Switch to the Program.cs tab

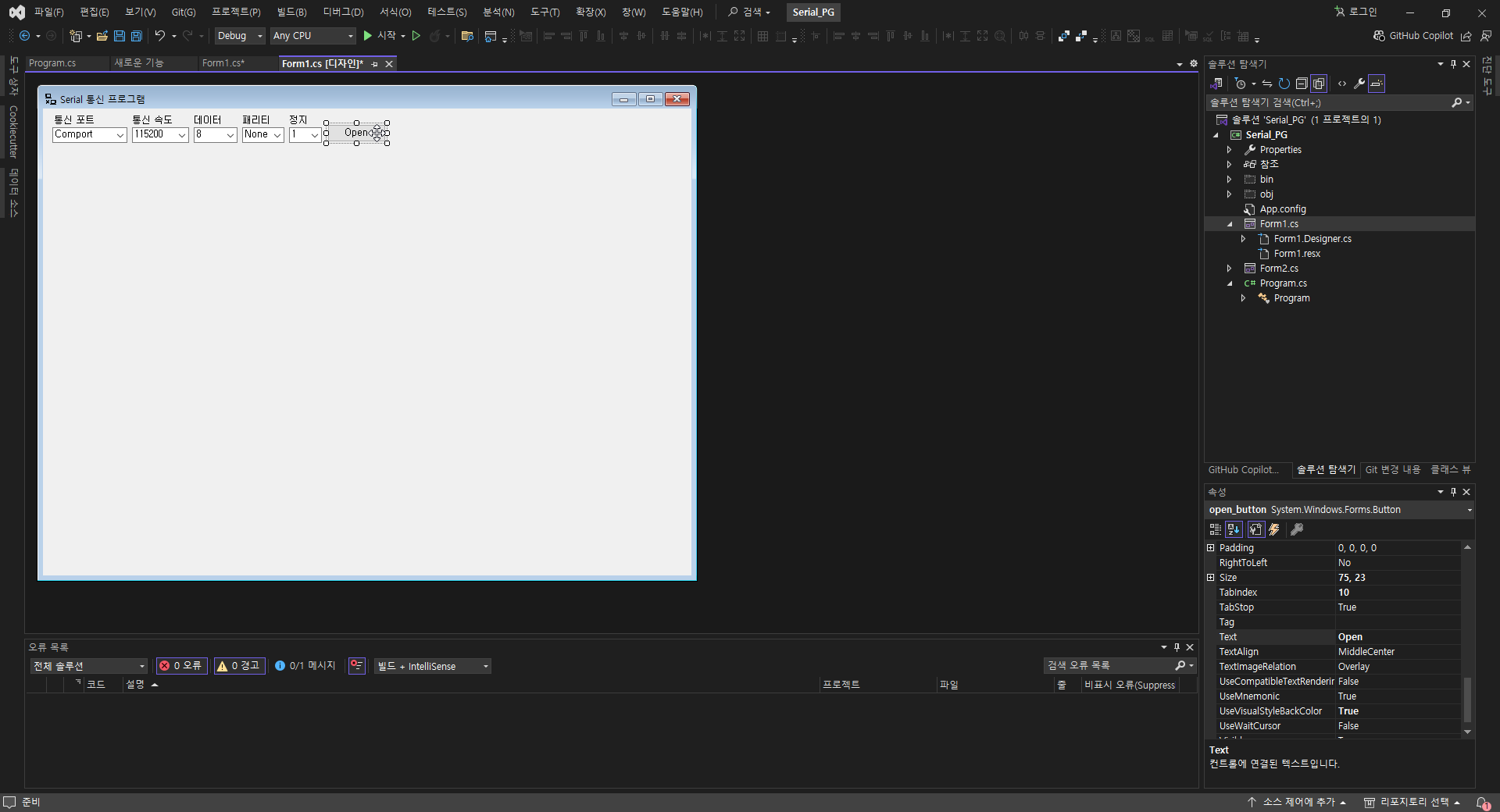(52, 63)
